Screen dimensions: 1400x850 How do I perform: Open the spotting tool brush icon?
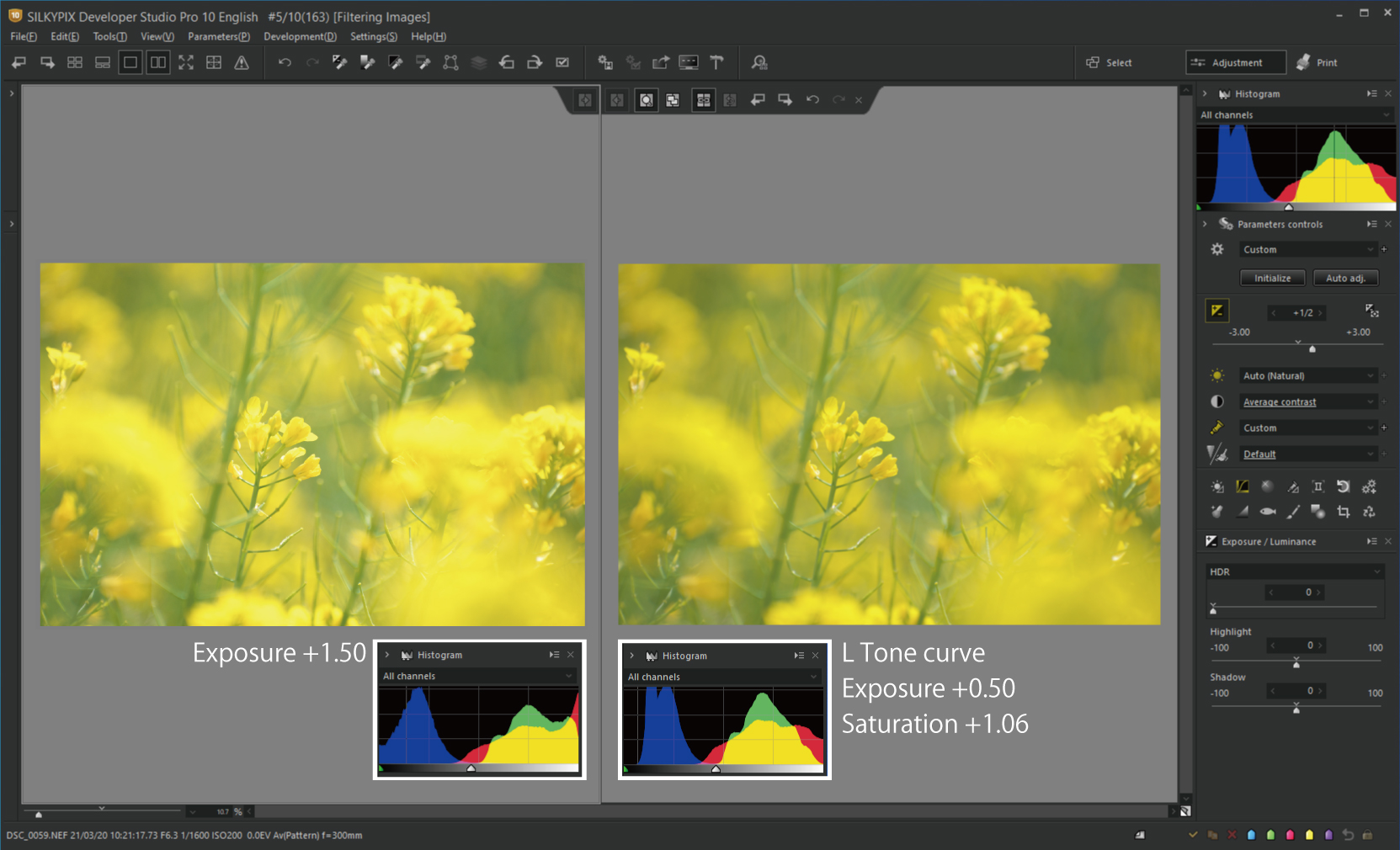tap(1217, 511)
